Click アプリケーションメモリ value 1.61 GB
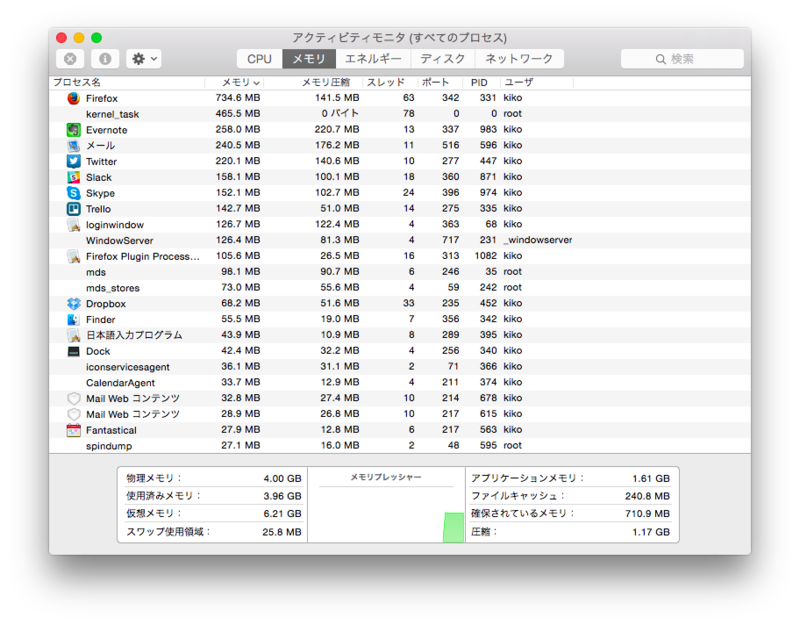This screenshot has height=625, width=800. coord(651,479)
